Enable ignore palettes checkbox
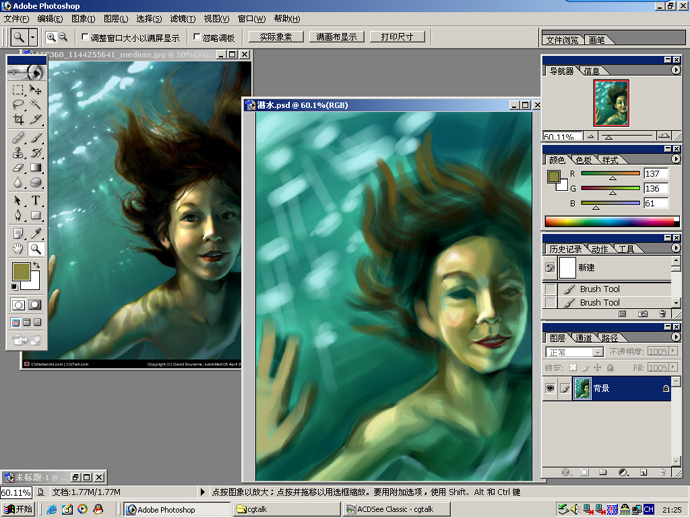 (197, 37)
